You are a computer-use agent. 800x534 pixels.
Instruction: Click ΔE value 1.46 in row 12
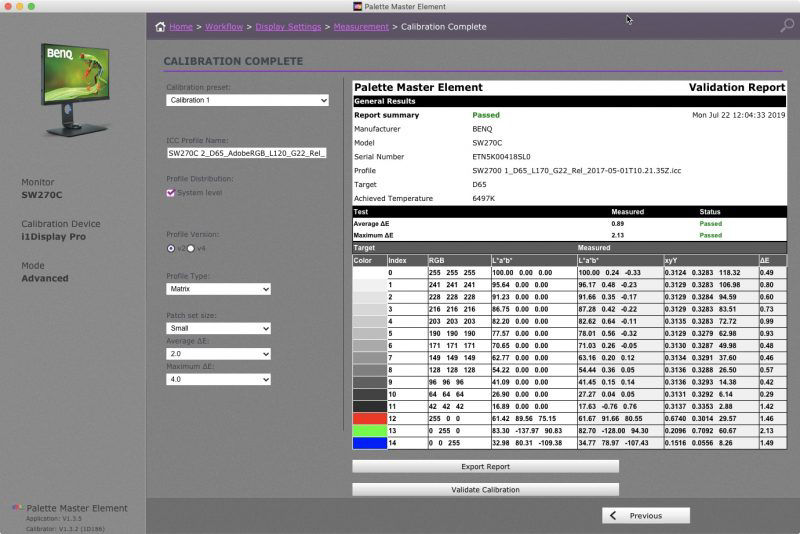(766, 418)
